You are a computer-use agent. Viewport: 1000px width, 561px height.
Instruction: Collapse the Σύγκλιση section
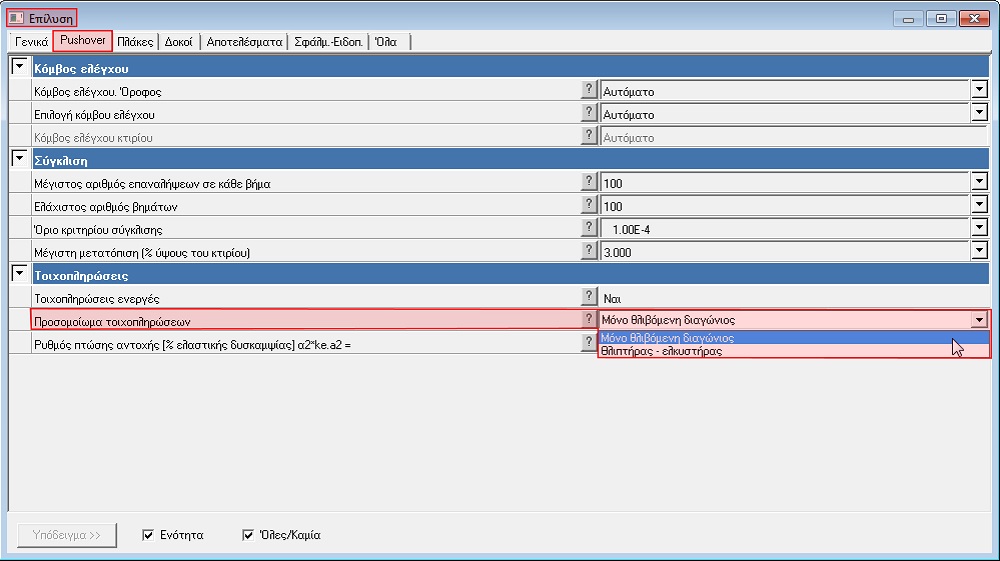(x=19, y=160)
